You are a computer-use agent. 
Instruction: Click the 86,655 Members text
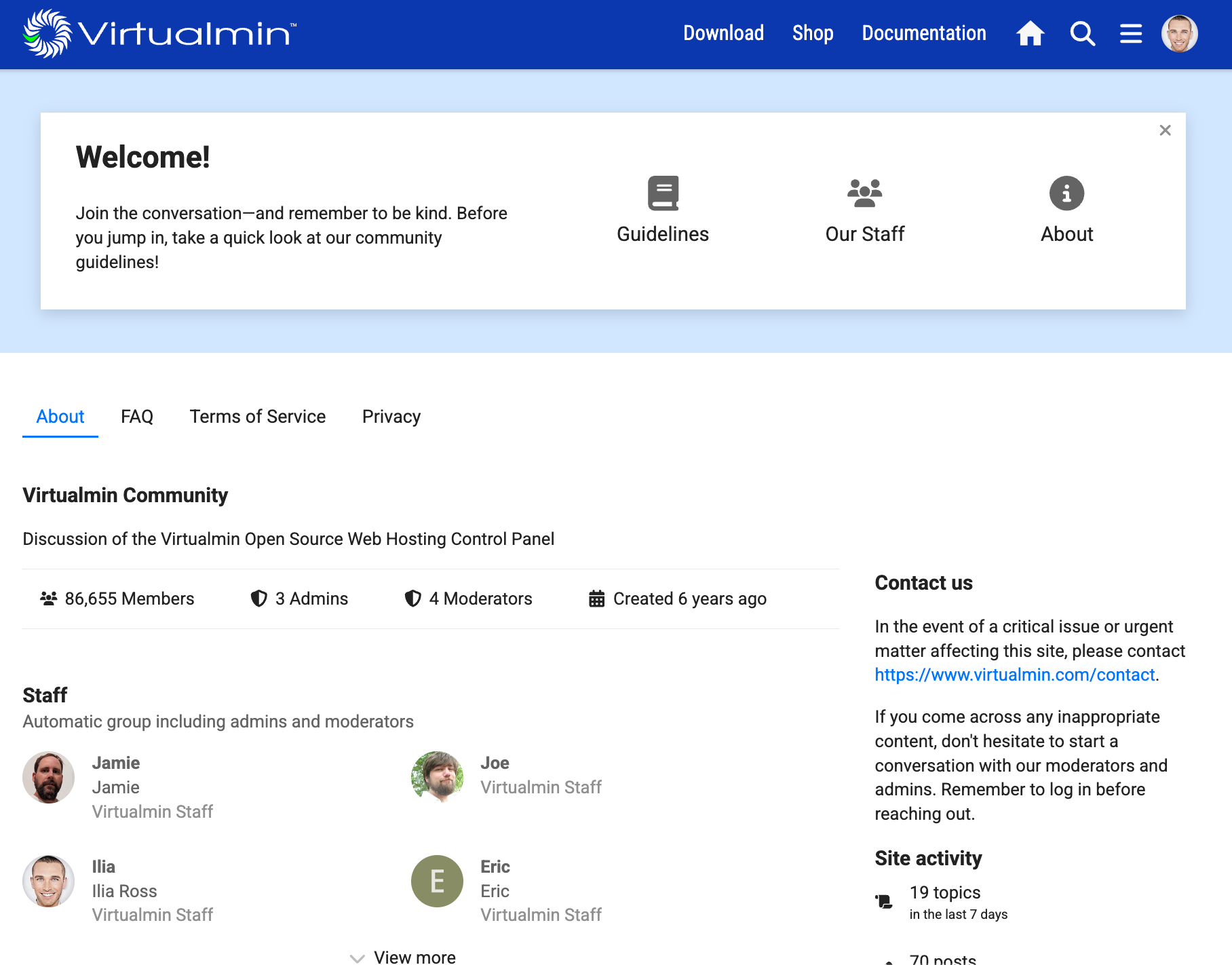click(x=130, y=599)
